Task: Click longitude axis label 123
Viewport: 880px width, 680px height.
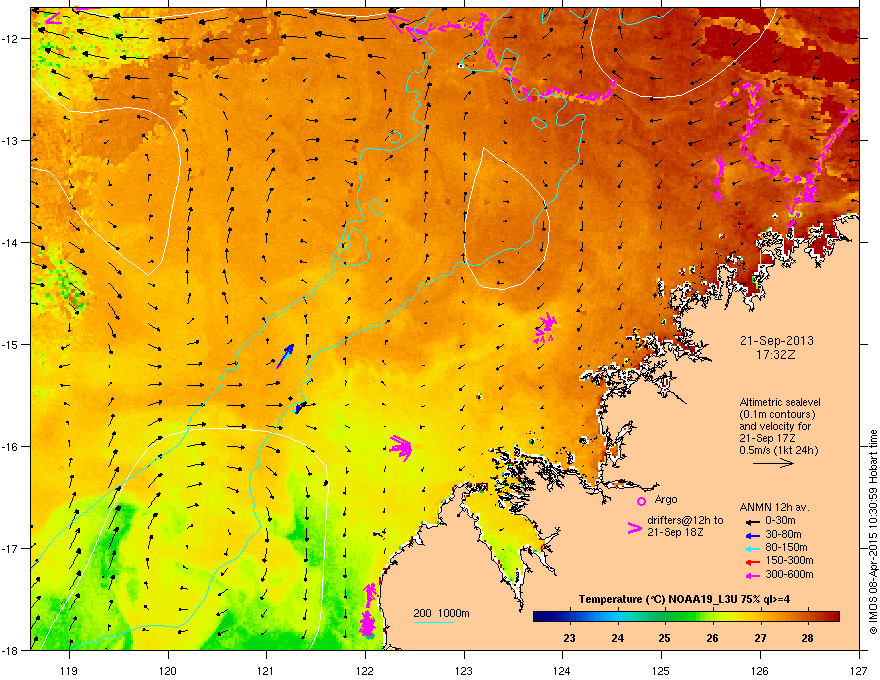Action: point(464,670)
